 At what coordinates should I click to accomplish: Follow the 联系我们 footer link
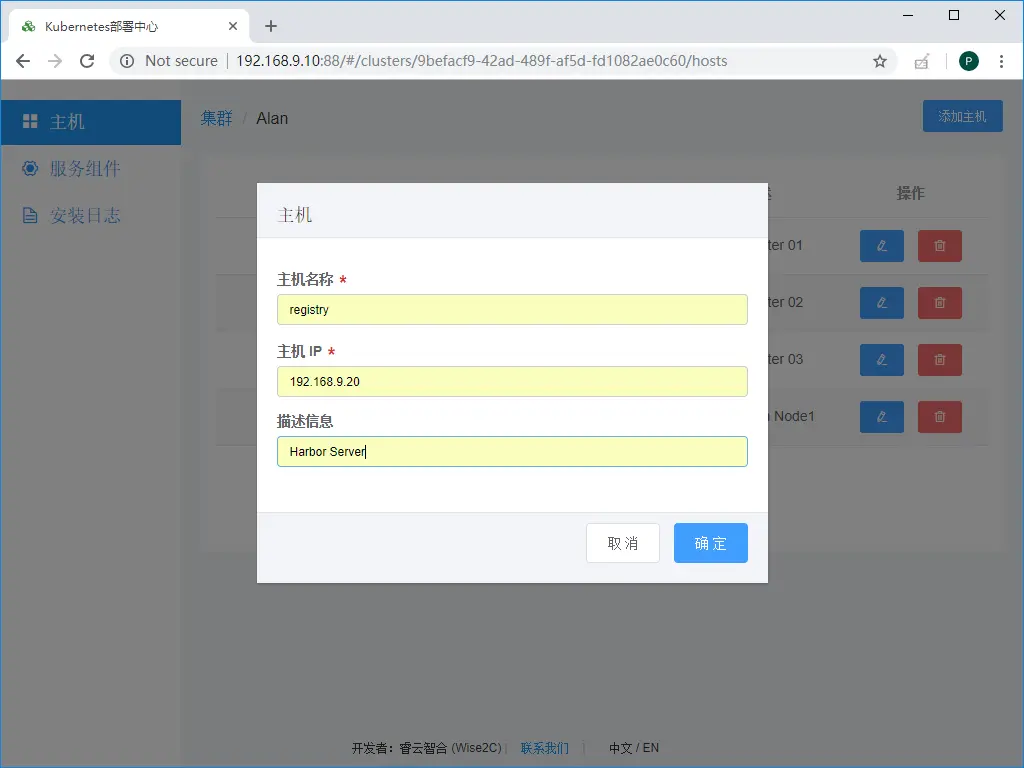click(x=544, y=748)
